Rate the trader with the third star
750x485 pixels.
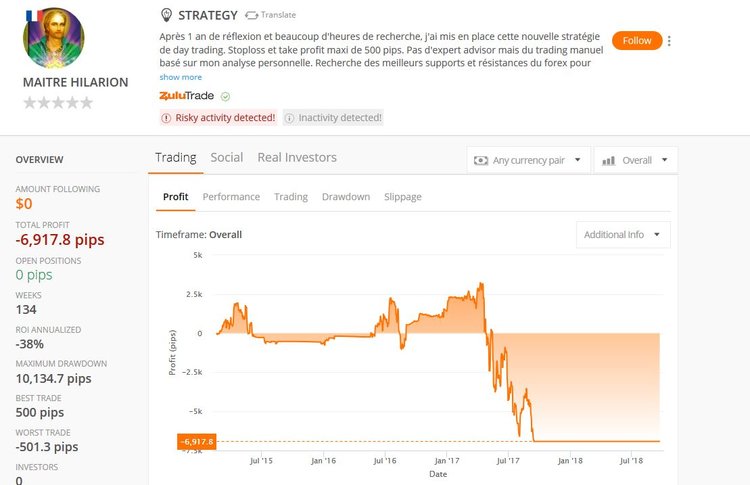[x=58, y=102]
